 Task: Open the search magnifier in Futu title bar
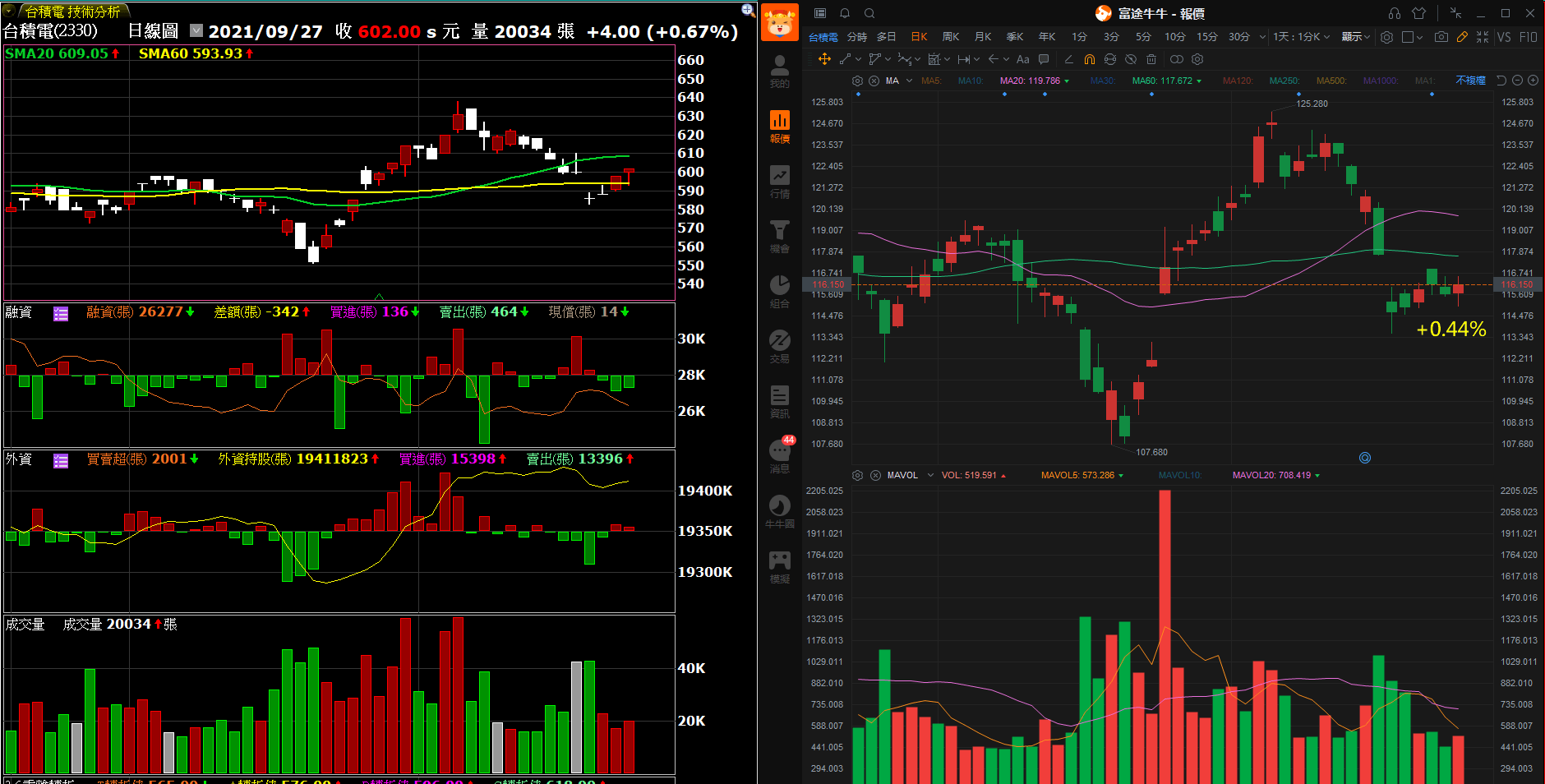pyautogui.click(x=869, y=13)
